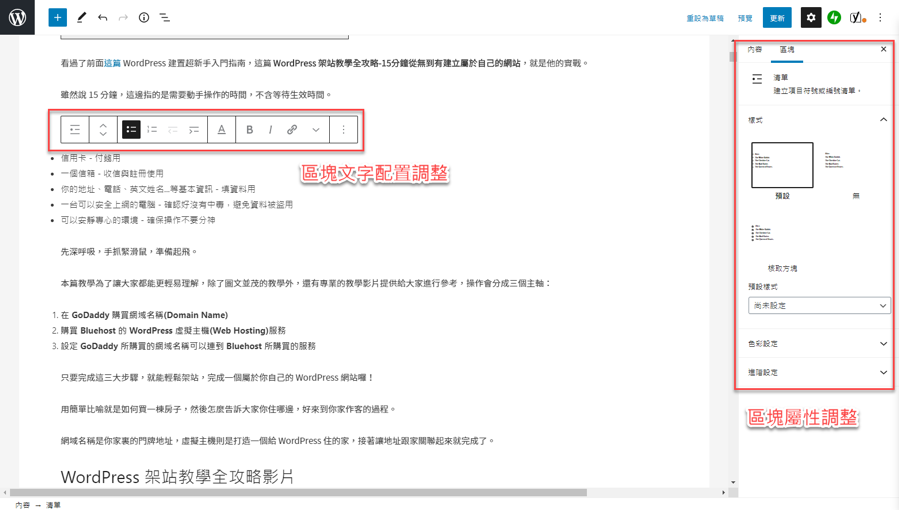Click the horizontal scrollbar thumb
This screenshot has height=510, width=899.
pos(298,492)
